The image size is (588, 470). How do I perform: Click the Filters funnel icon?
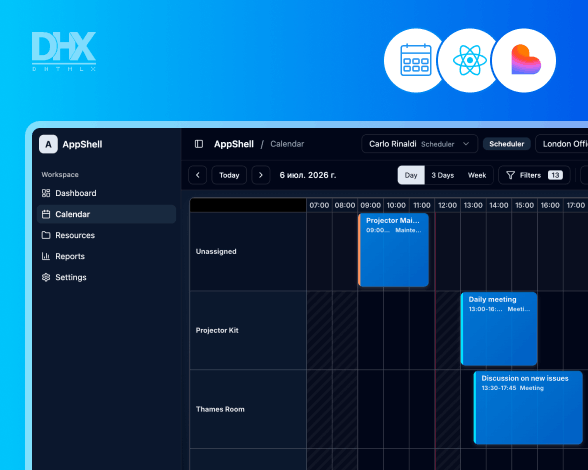[x=510, y=175]
